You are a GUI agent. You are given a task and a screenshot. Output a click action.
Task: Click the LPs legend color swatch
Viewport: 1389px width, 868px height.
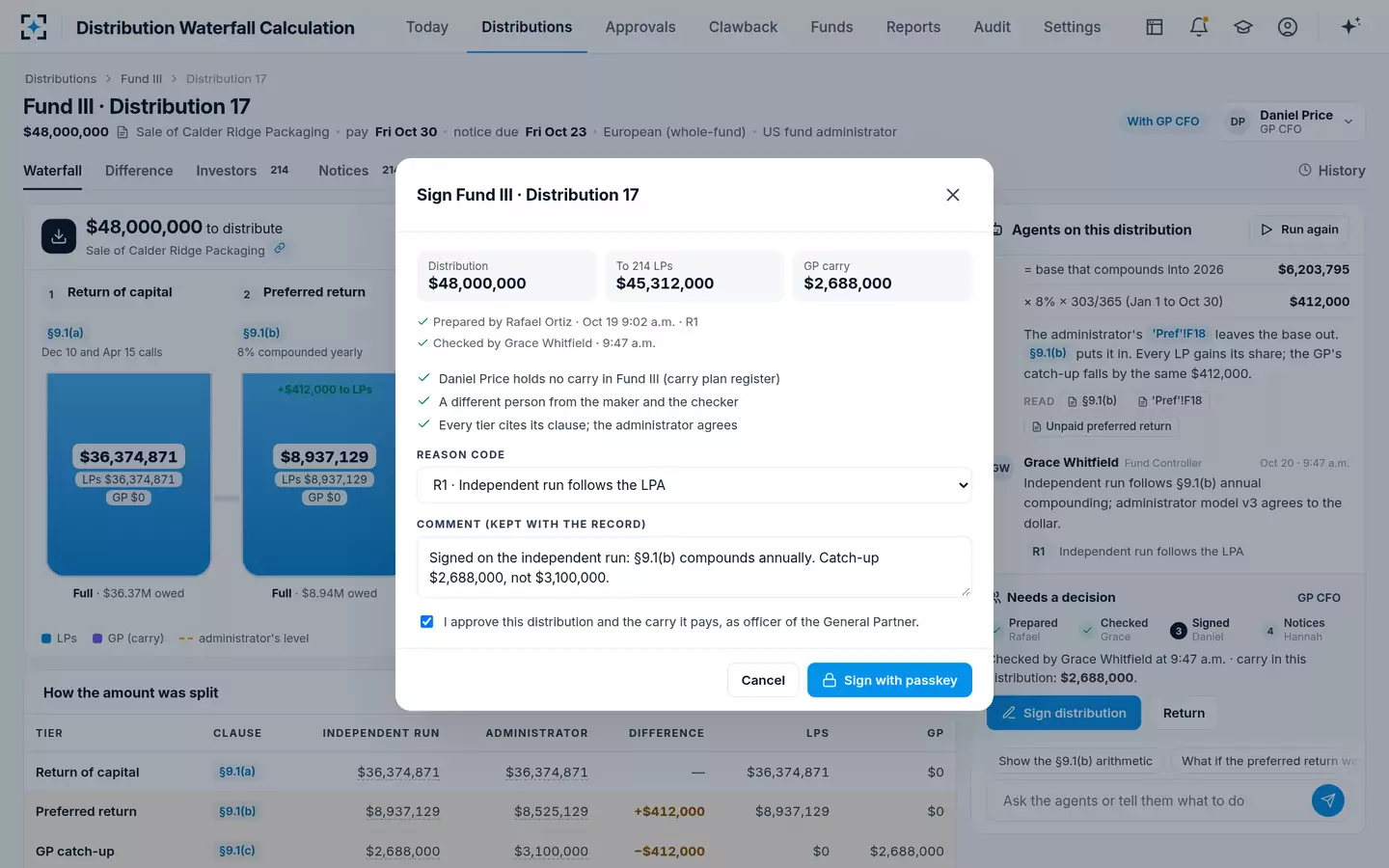click(46, 638)
